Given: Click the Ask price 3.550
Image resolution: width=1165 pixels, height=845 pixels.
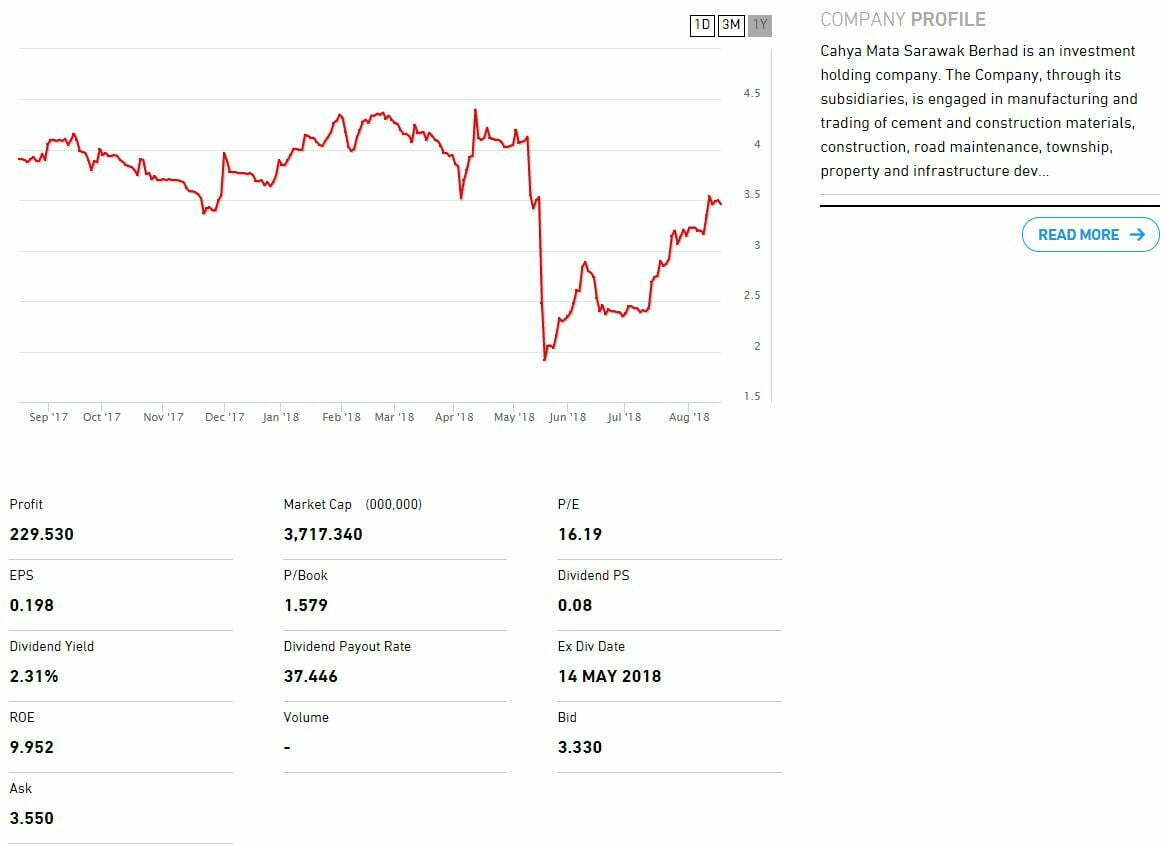Looking at the screenshot, I should click(x=32, y=818).
